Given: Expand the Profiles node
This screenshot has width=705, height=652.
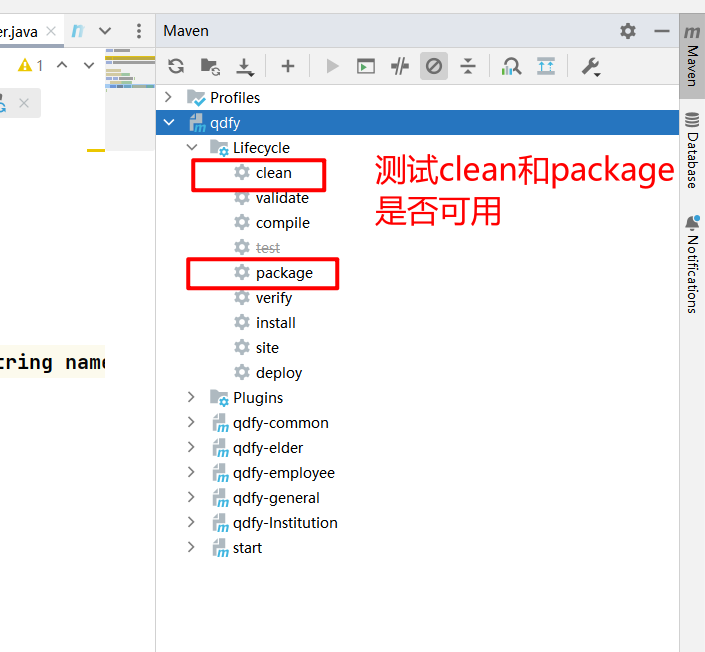Looking at the screenshot, I should [168, 97].
